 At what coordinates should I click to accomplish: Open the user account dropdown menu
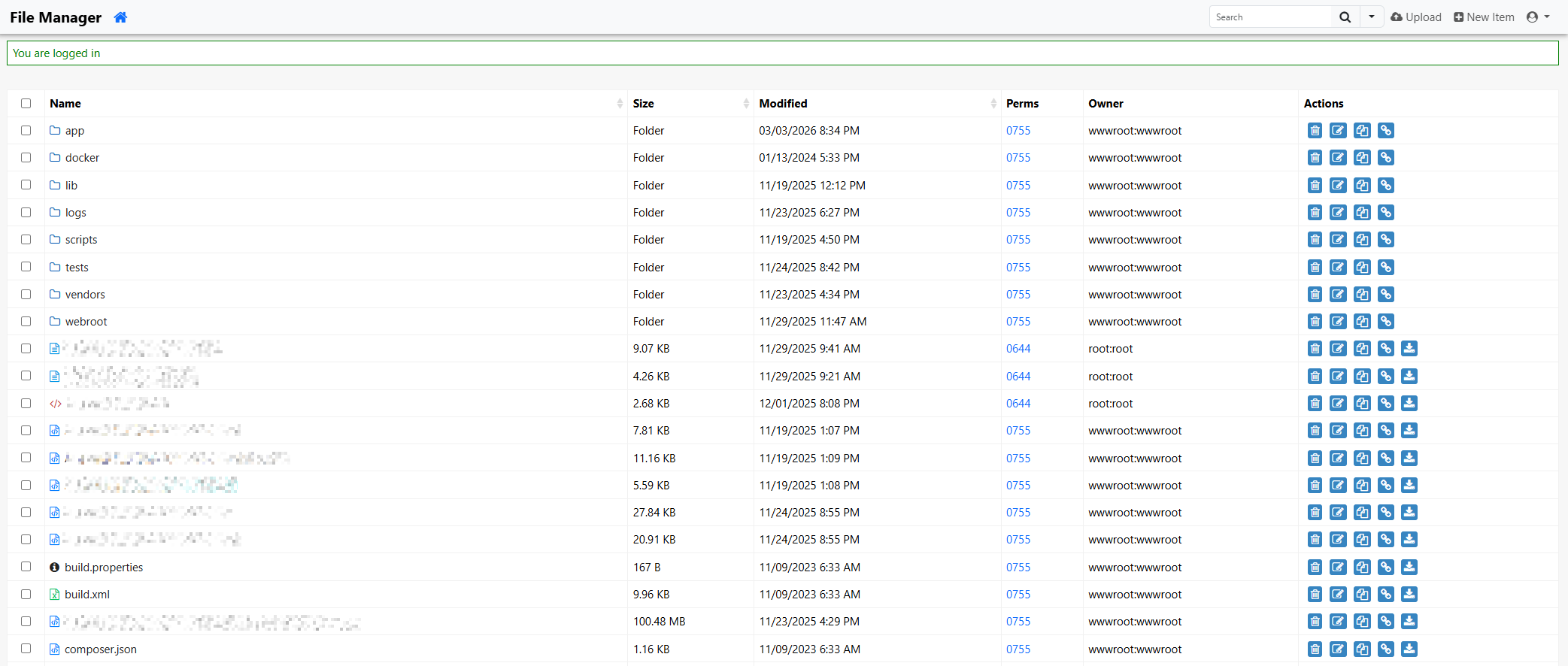(x=1538, y=17)
